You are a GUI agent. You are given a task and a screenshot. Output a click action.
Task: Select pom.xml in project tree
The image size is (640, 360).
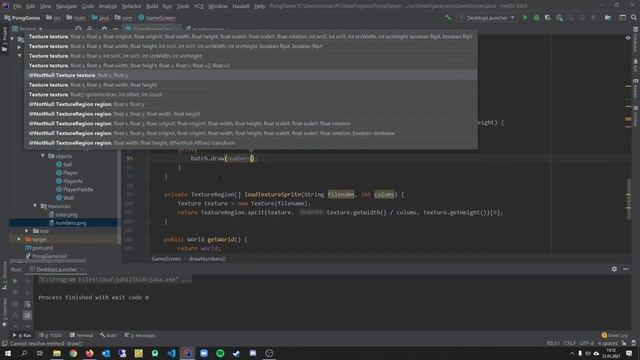pos(42,248)
